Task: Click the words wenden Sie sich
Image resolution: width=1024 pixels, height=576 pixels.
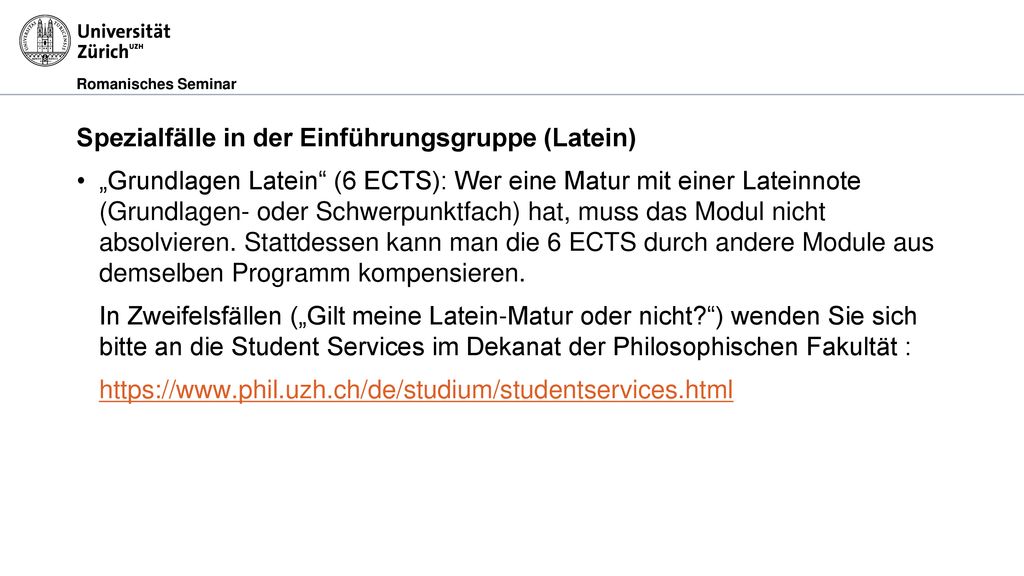Action: [x=824, y=316]
